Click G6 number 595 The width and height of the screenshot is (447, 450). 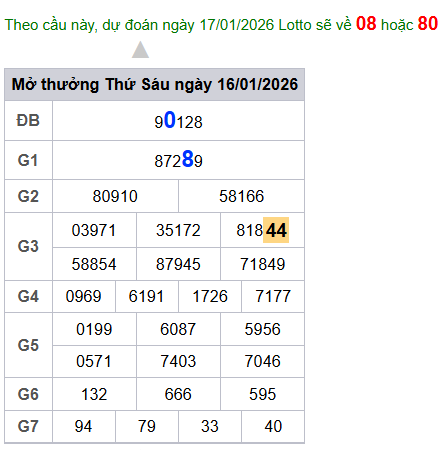coord(263,394)
